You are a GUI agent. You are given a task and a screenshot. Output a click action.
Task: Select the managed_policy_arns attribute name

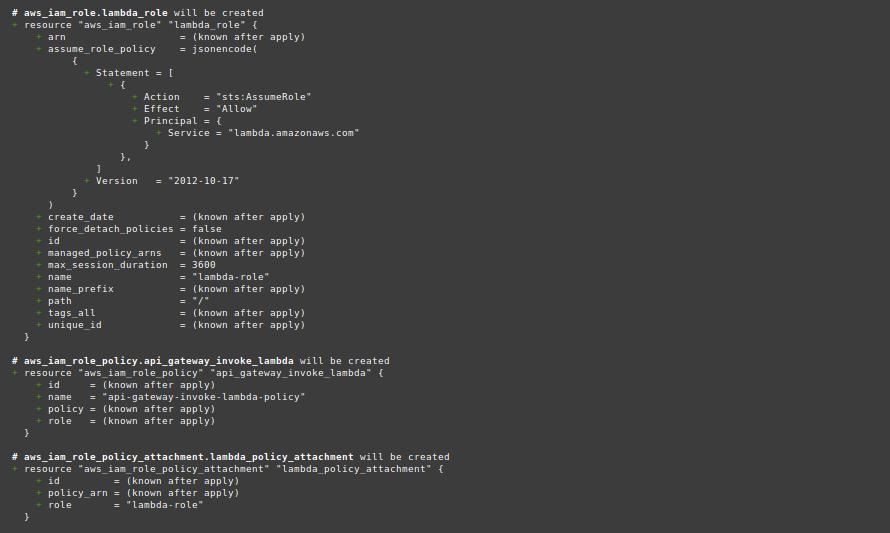[x=105, y=253]
